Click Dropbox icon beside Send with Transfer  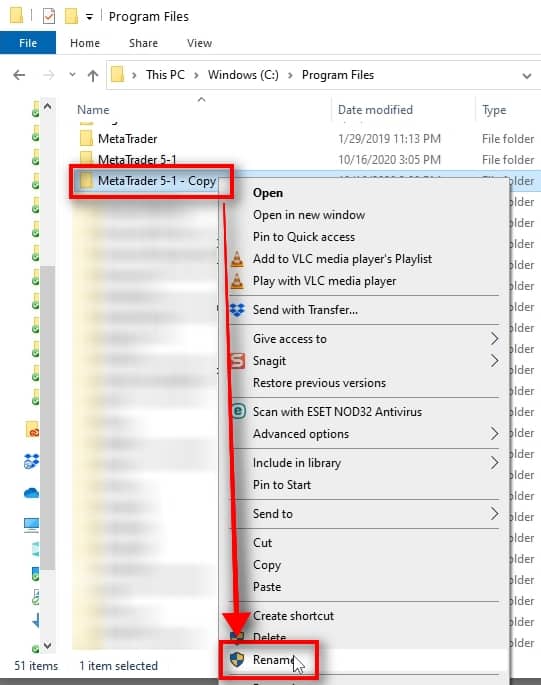tap(237, 310)
